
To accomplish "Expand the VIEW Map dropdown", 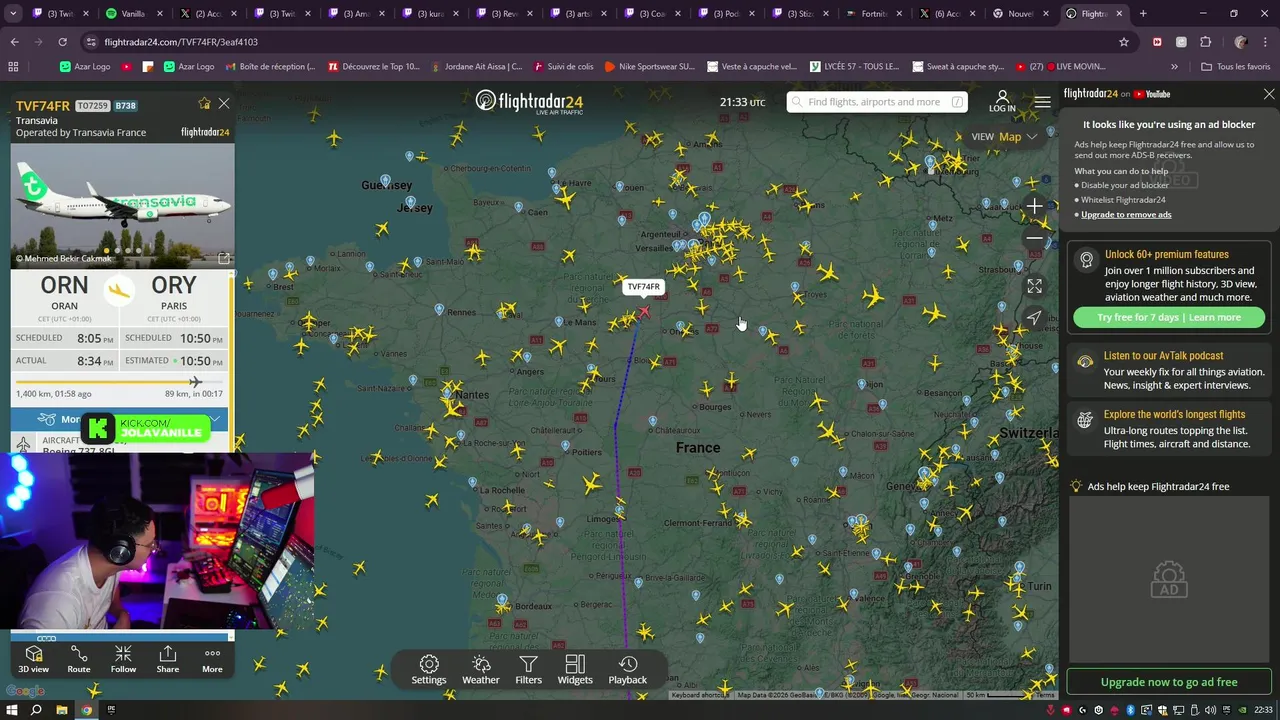I will coord(1005,137).
